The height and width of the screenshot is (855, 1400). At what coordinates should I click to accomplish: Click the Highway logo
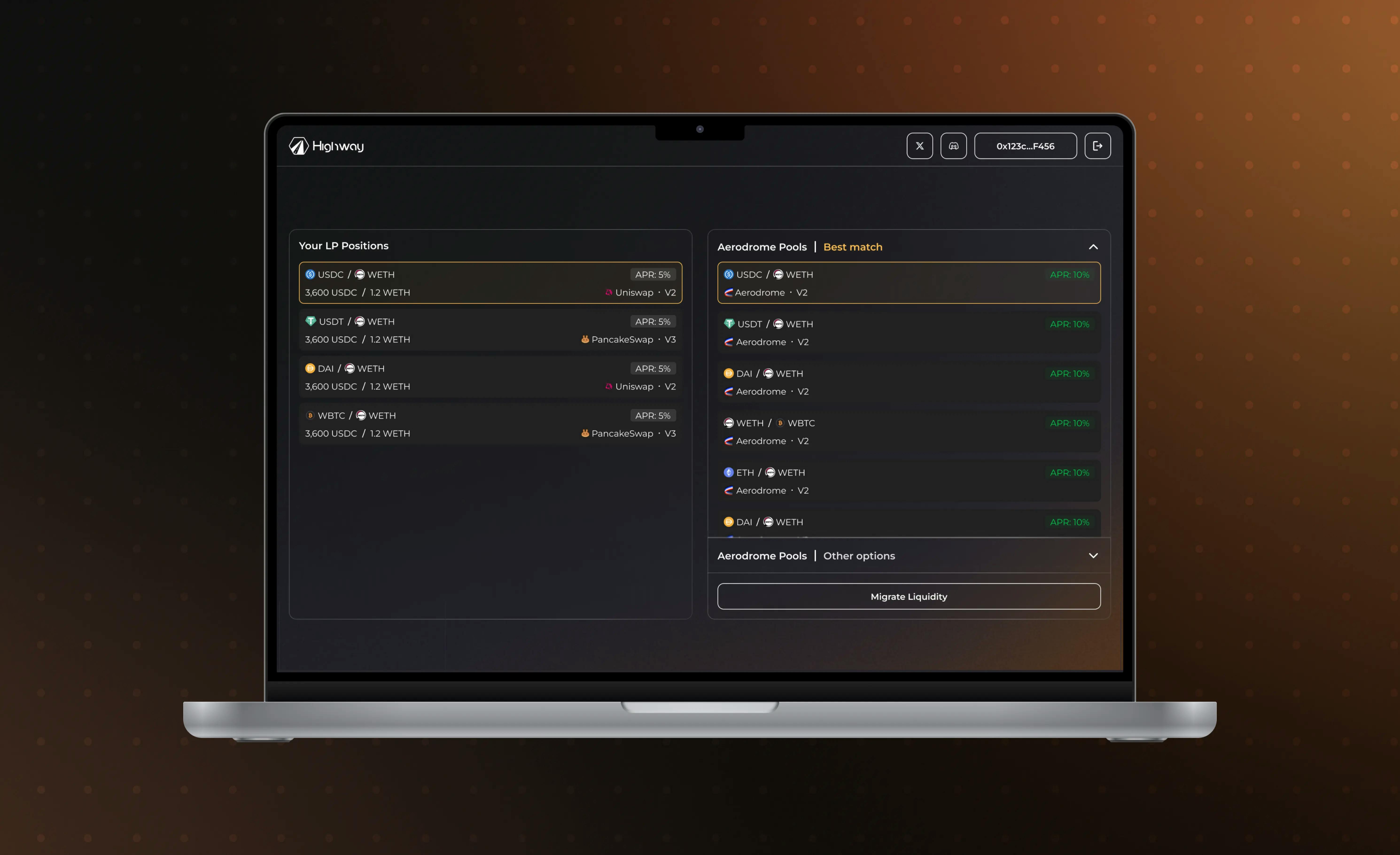click(326, 146)
